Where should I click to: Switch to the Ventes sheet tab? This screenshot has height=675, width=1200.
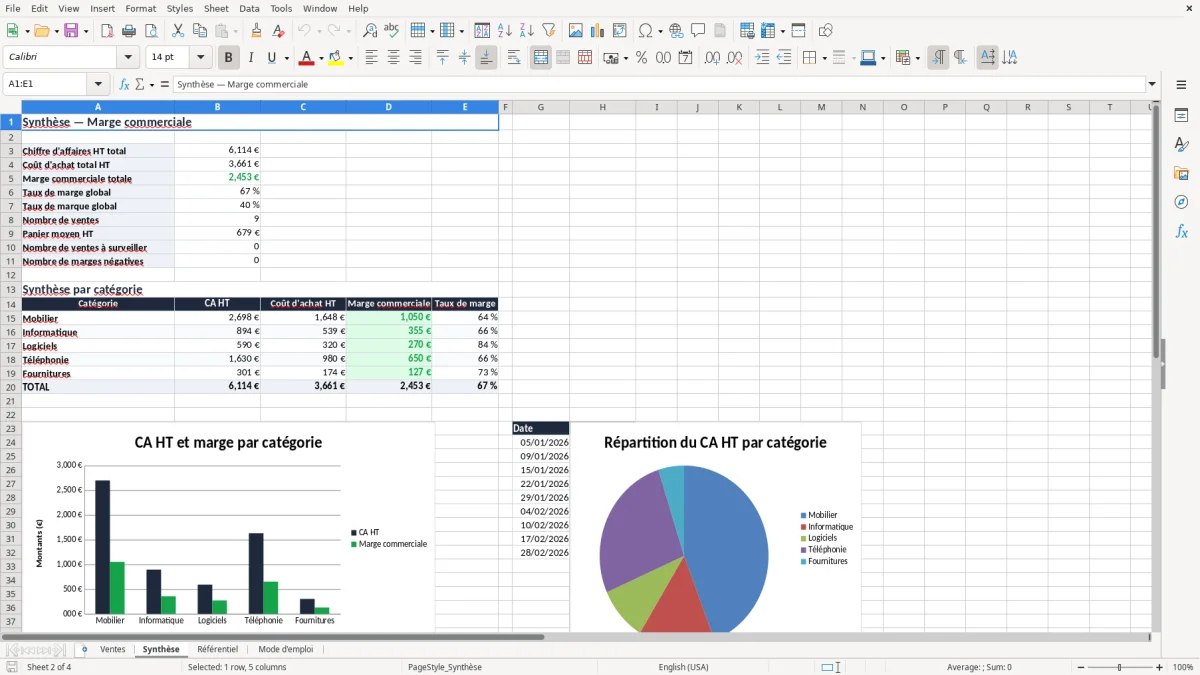coord(113,649)
